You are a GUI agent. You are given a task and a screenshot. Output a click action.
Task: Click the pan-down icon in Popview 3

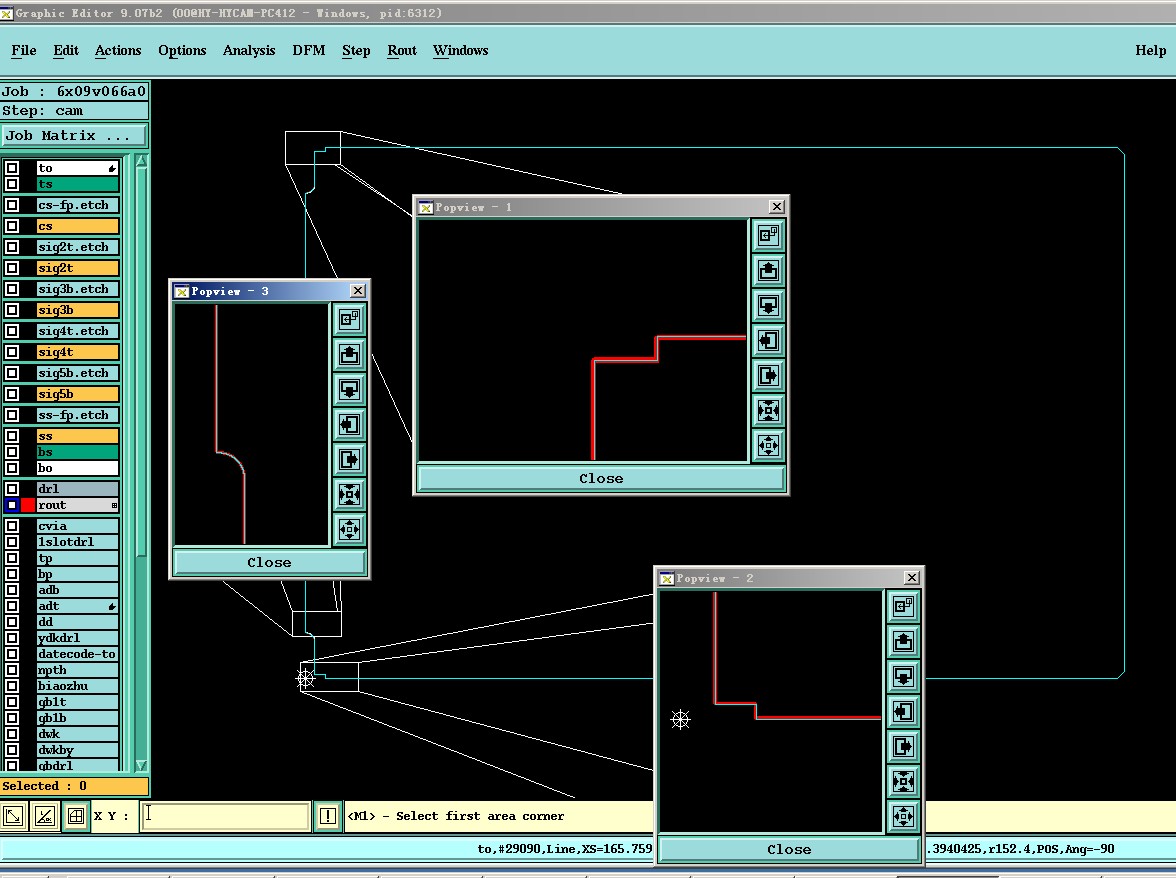(x=350, y=390)
